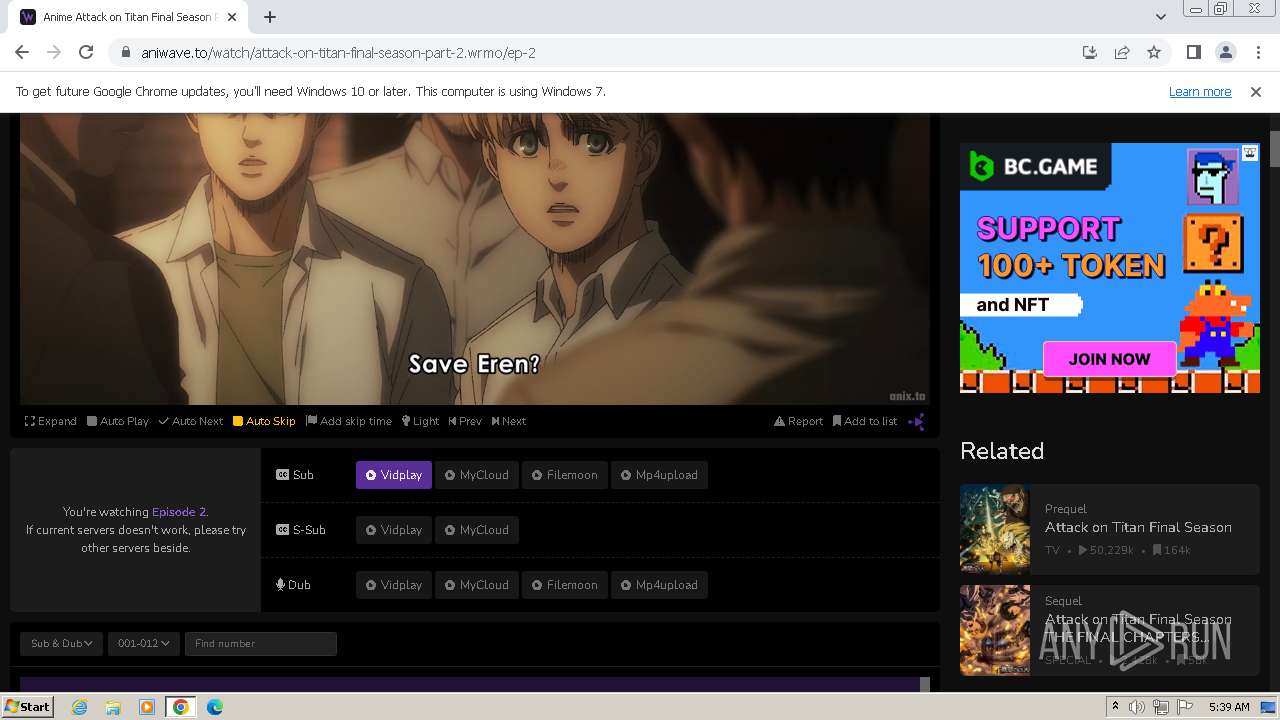Select the Dub MyCloud server
This screenshot has width=1280, height=720.
tap(477, 585)
